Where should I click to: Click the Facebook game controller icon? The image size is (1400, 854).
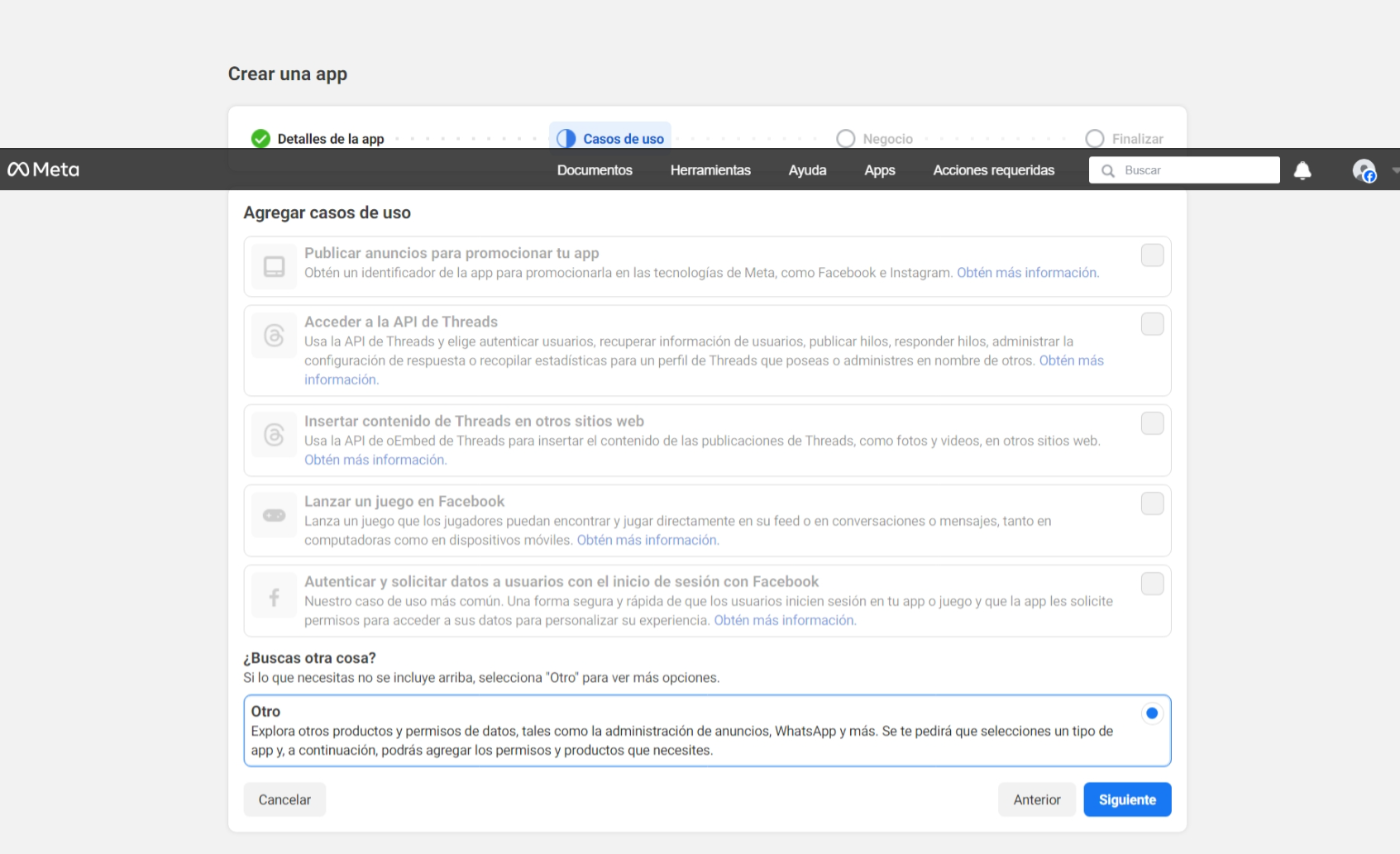[274, 515]
